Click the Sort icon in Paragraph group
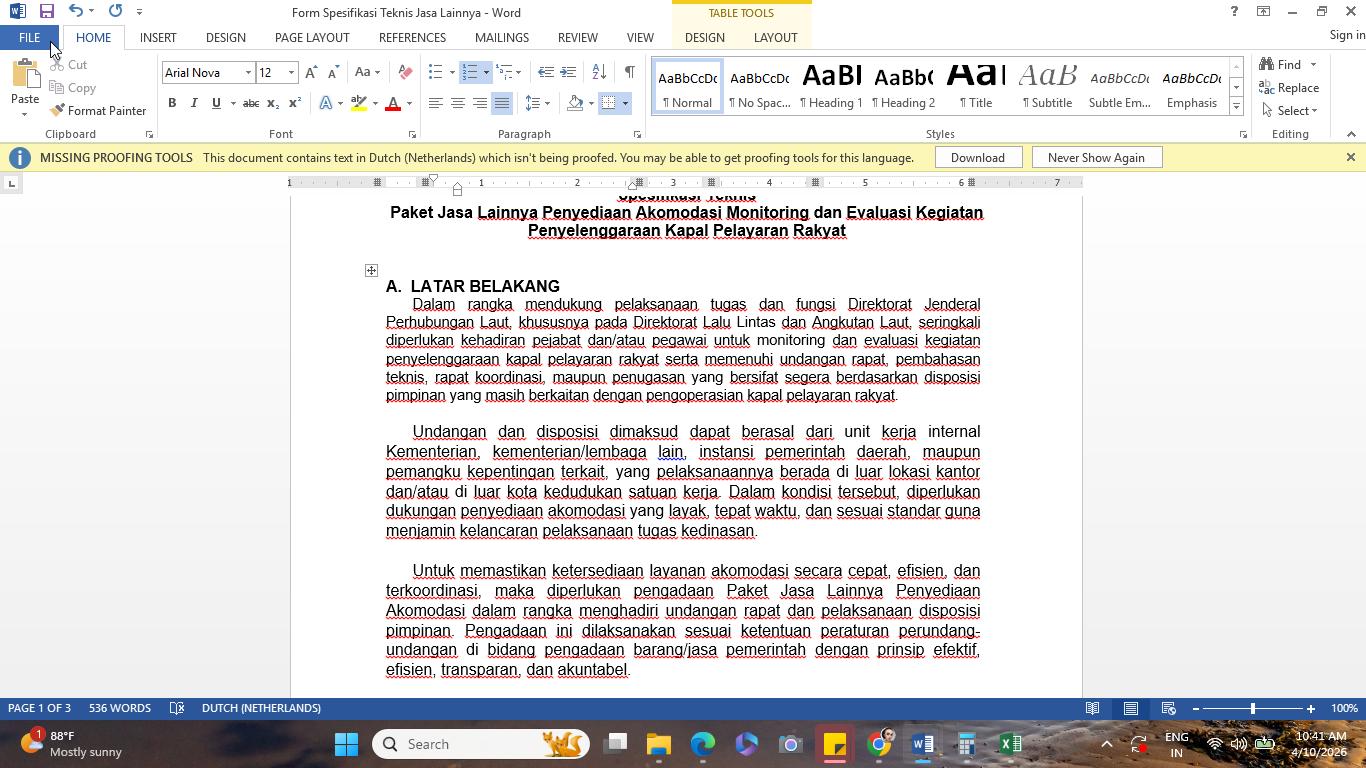Screen dimensions: 1366x768 (x=599, y=72)
